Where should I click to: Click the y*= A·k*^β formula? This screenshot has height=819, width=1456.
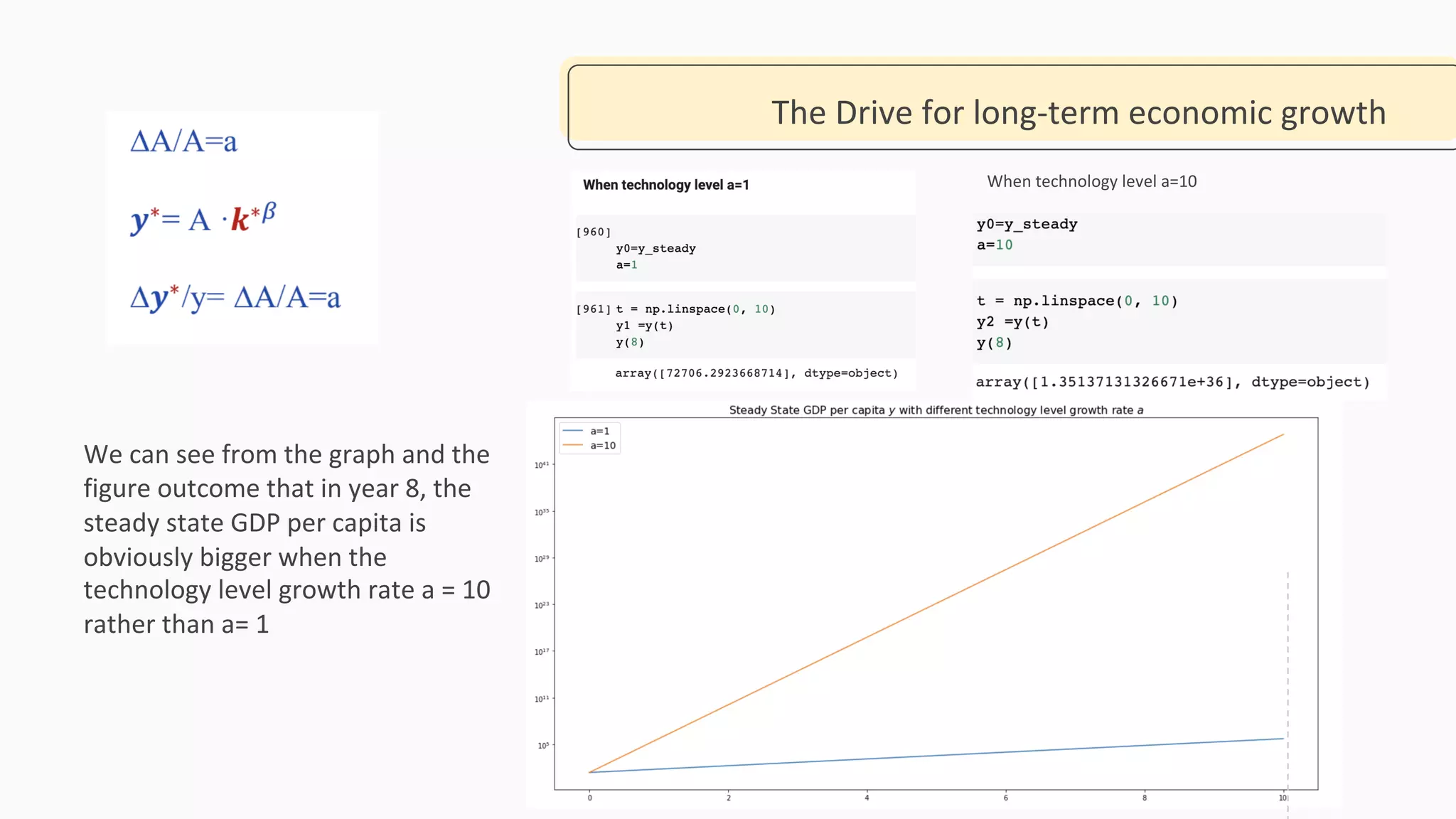pyautogui.click(x=203, y=218)
